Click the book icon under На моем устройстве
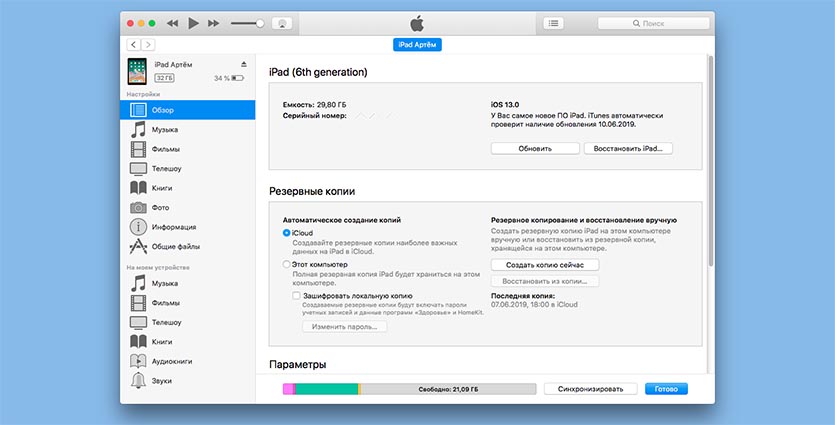 [x=138, y=341]
